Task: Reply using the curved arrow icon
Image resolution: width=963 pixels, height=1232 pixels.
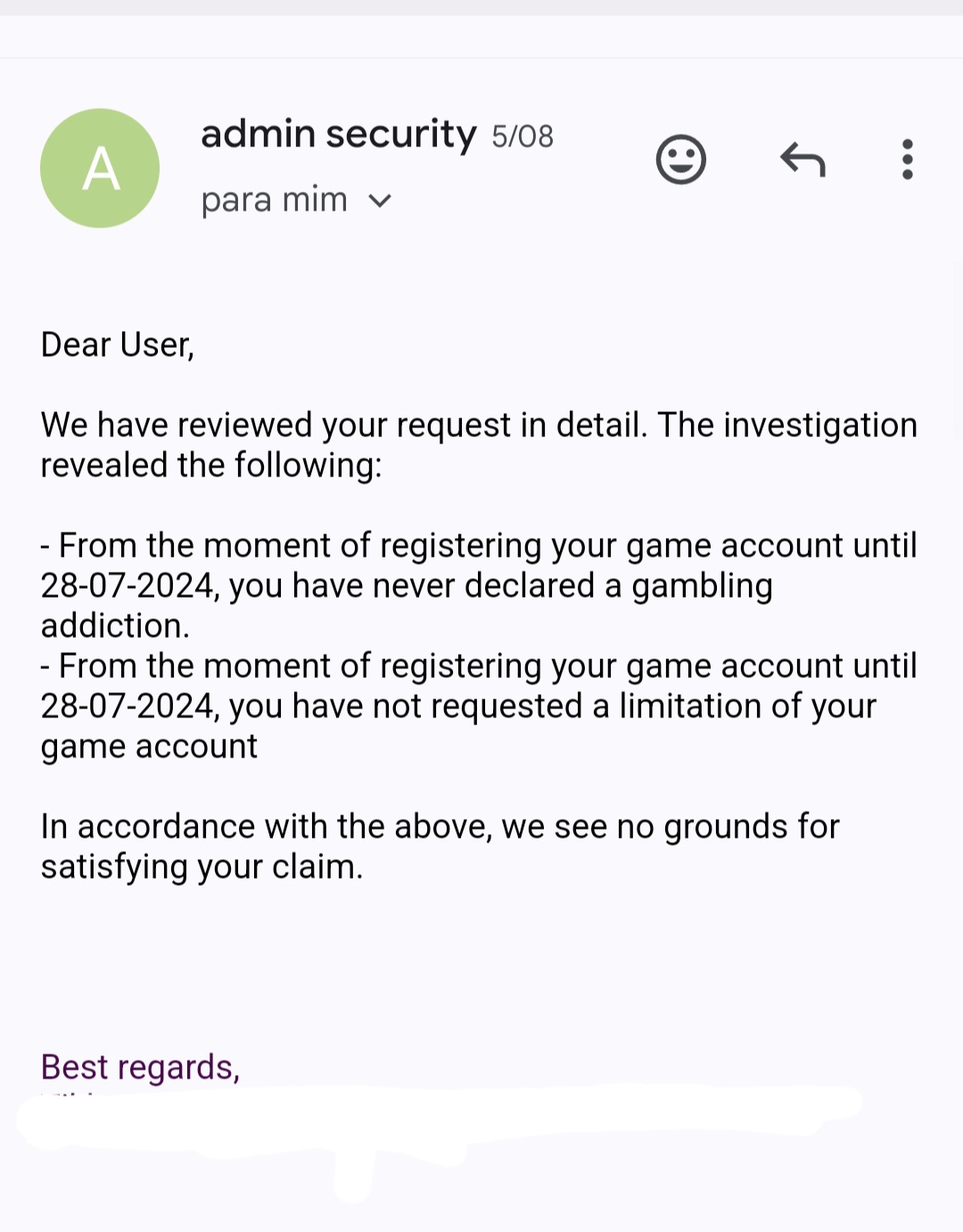Action: [x=802, y=160]
